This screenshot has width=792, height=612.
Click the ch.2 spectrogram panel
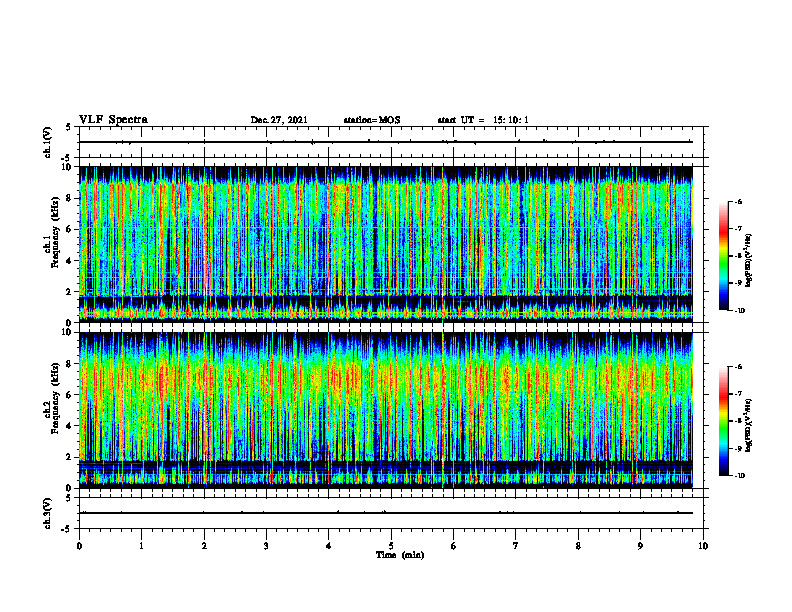[386, 410]
